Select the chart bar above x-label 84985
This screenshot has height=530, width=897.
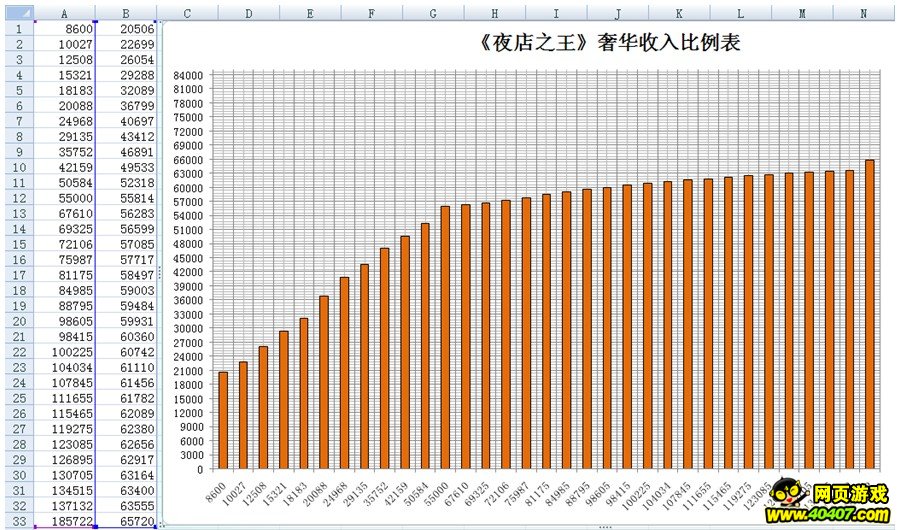pos(566,330)
